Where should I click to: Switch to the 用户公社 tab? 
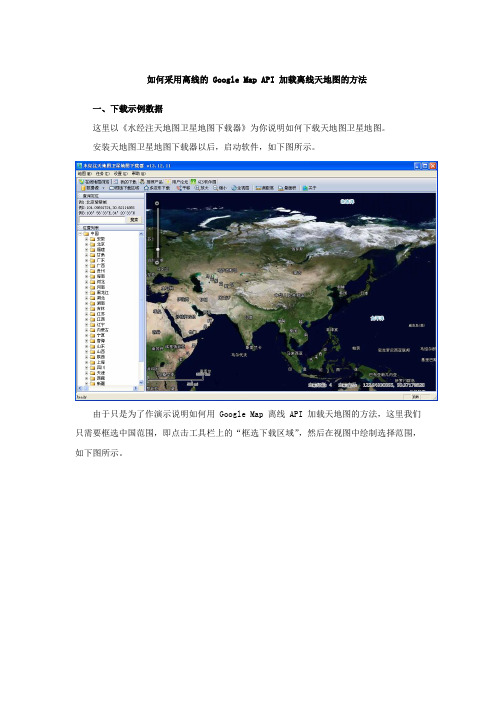point(177,182)
